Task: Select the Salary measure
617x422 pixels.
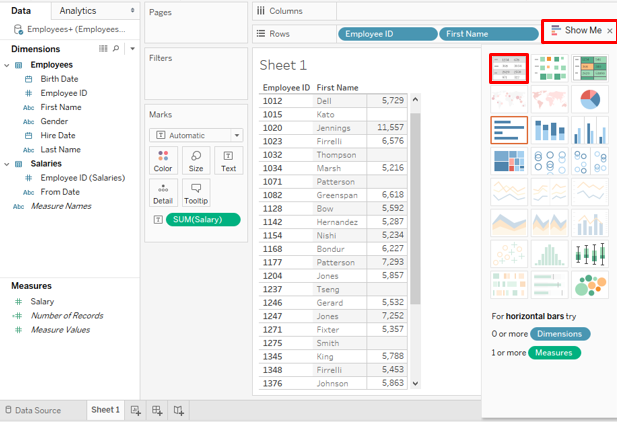Action: click(42, 302)
